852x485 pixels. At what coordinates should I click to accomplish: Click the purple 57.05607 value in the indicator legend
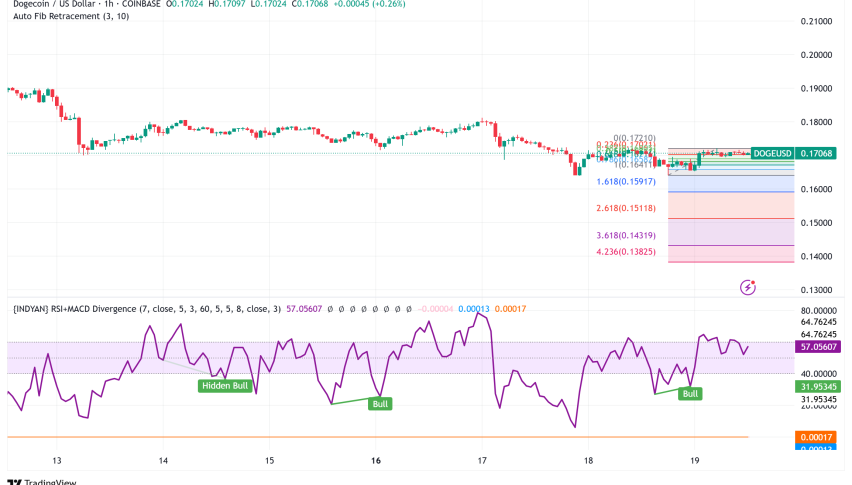pyautogui.click(x=304, y=308)
